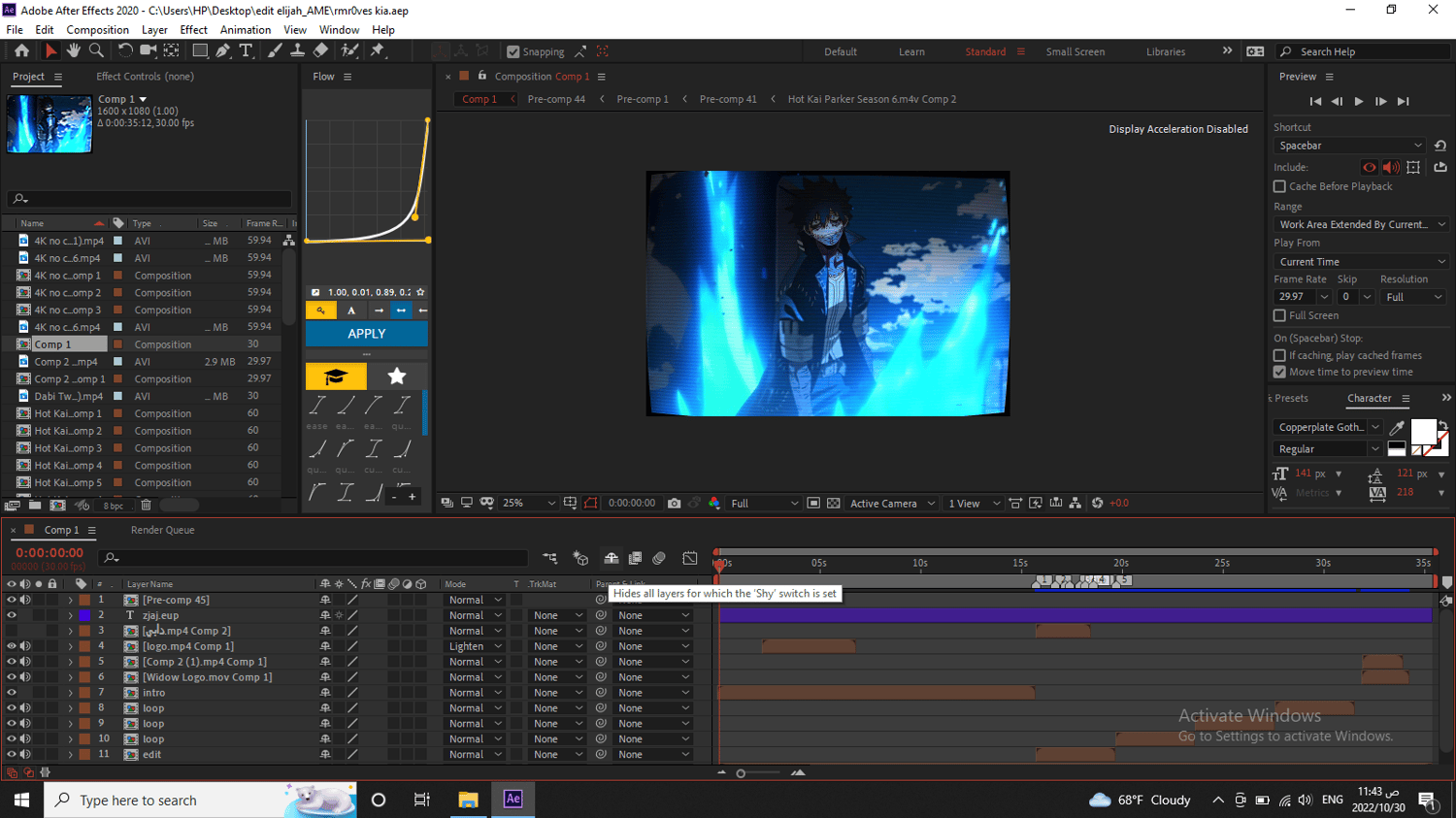Click the Hide Shy layers timeline switch
1456x818 pixels.
coord(612,558)
